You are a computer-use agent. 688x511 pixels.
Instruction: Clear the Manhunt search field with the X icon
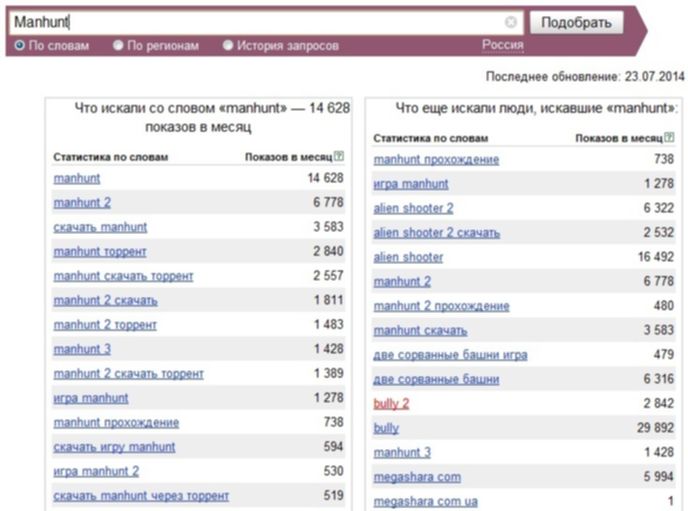pyautogui.click(x=510, y=21)
